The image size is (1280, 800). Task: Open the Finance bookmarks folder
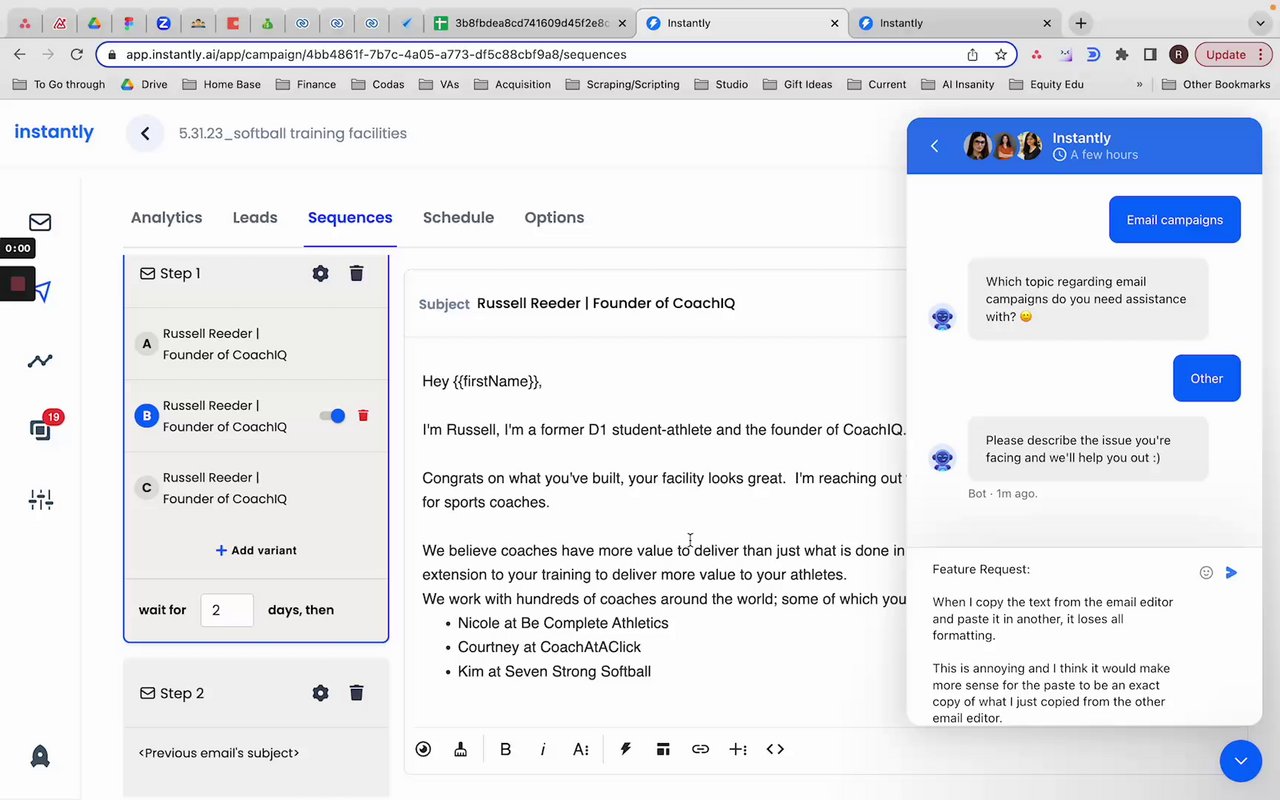(x=306, y=84)
